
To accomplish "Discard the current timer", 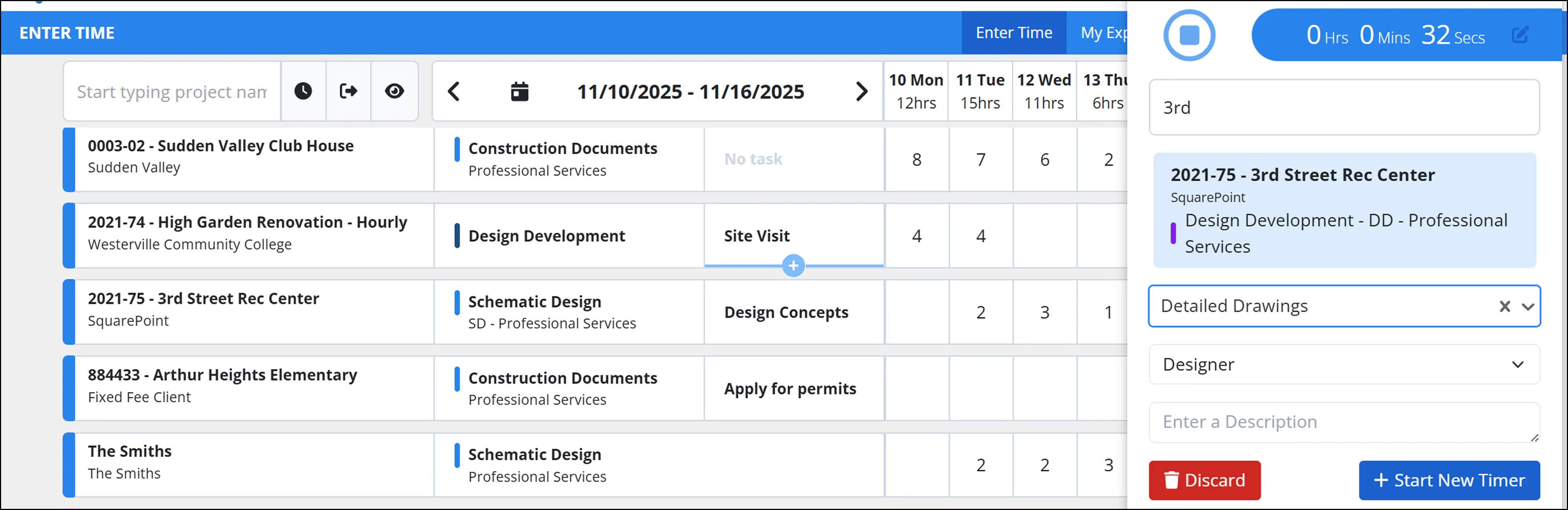I will tap(1204, 480).
